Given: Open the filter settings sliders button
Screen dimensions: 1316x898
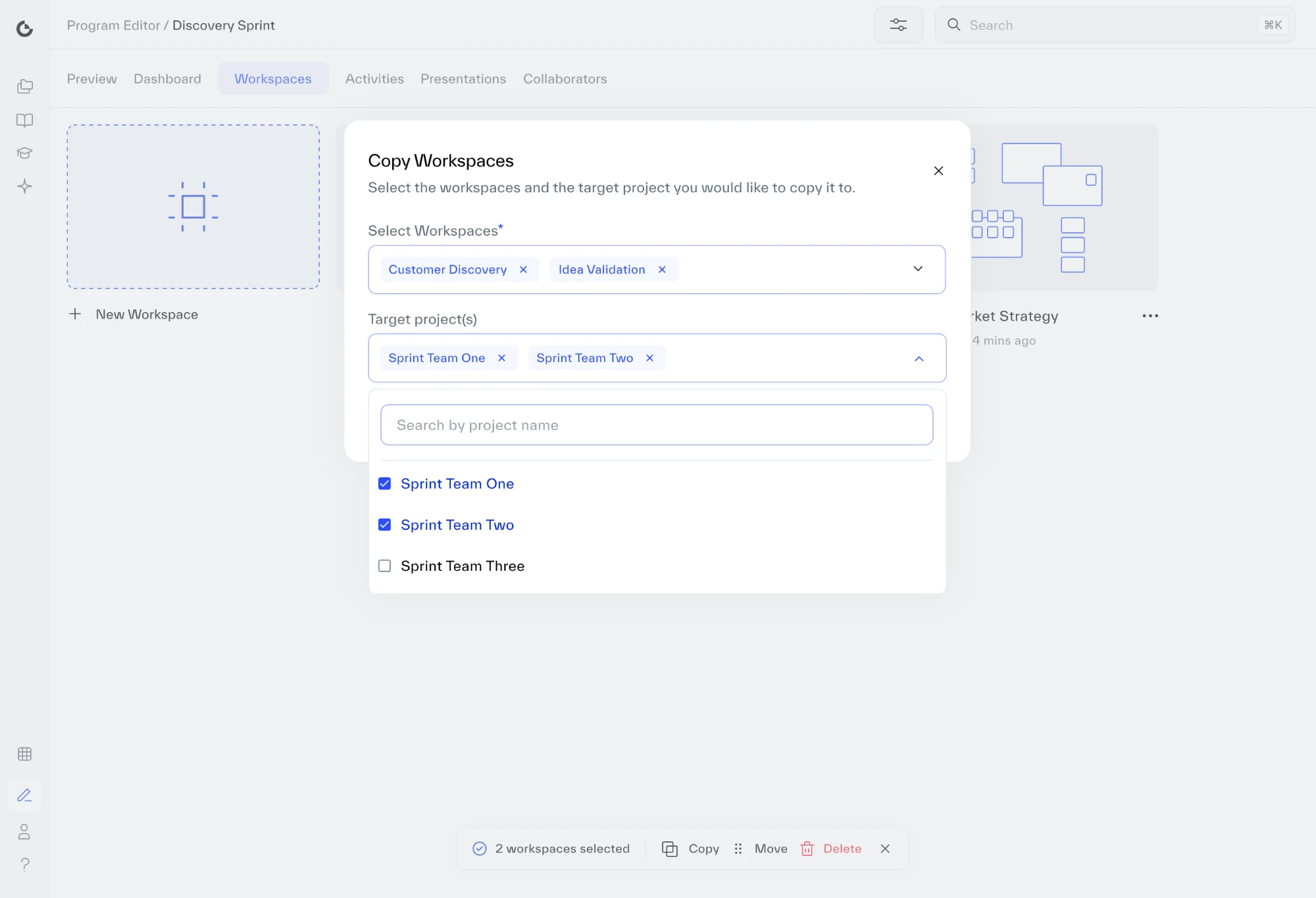Looking at the screenshot, I should pos(898,25).
